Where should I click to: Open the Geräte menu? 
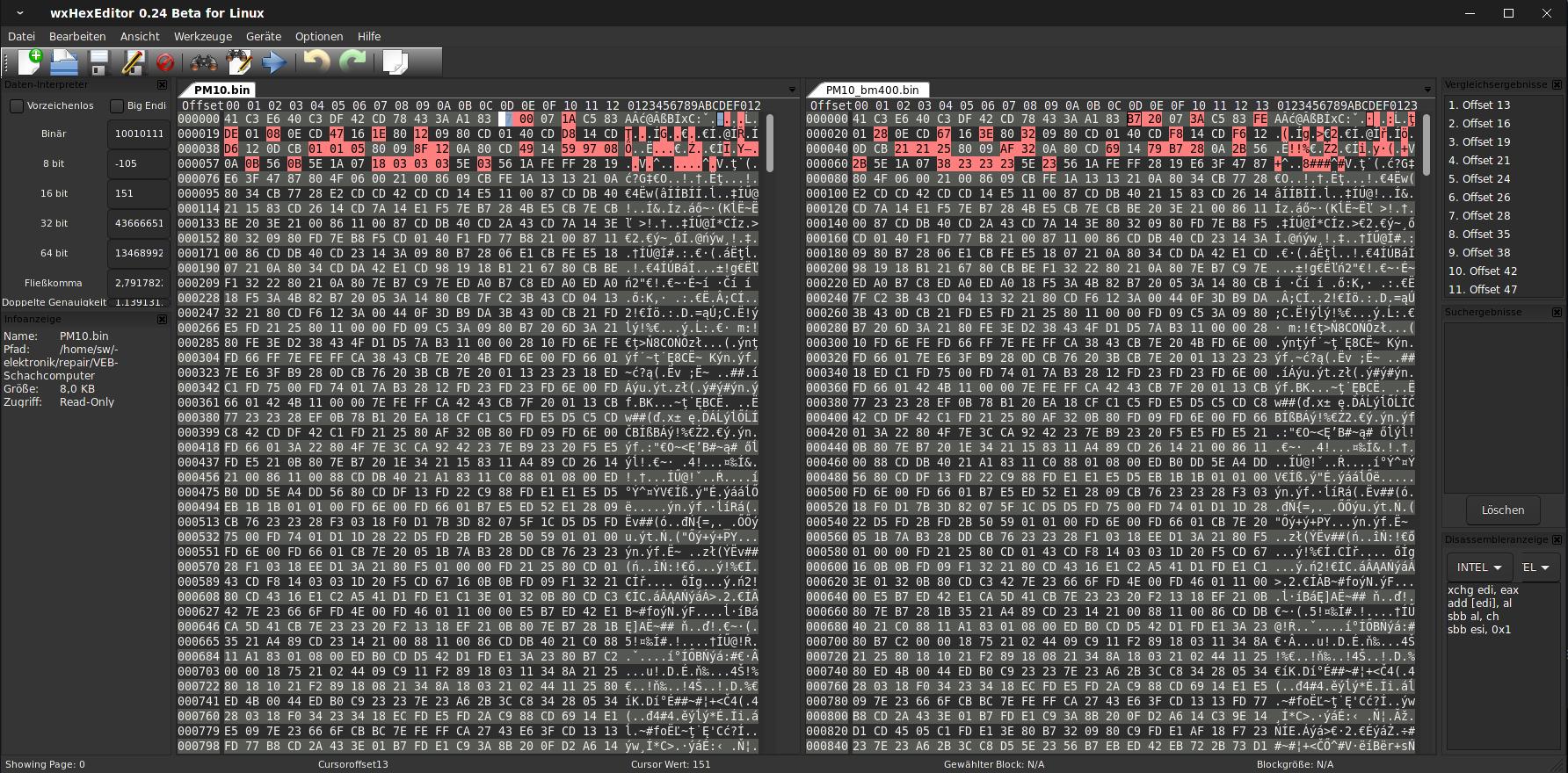[x=264, y=36]
